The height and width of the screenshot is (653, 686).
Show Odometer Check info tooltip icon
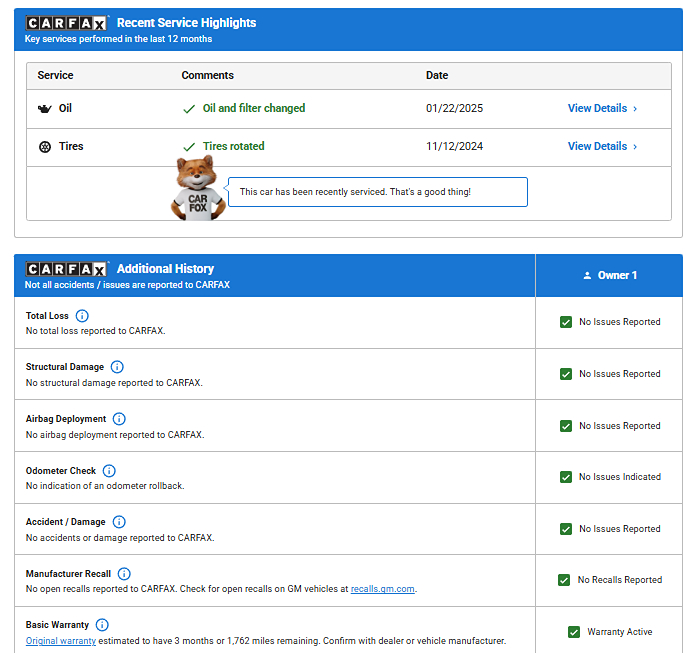point(109,471)
